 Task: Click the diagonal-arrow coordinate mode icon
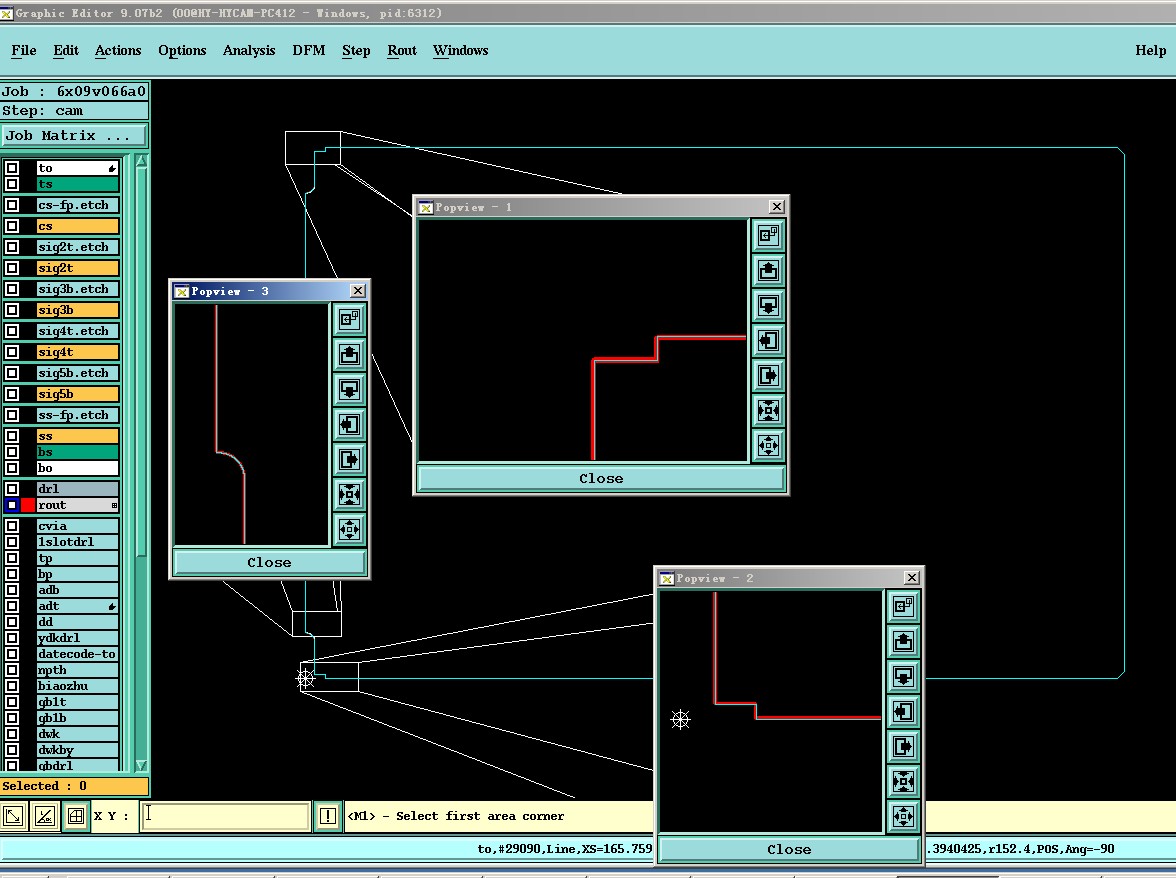pyautogui.click(x=14, y=816)
